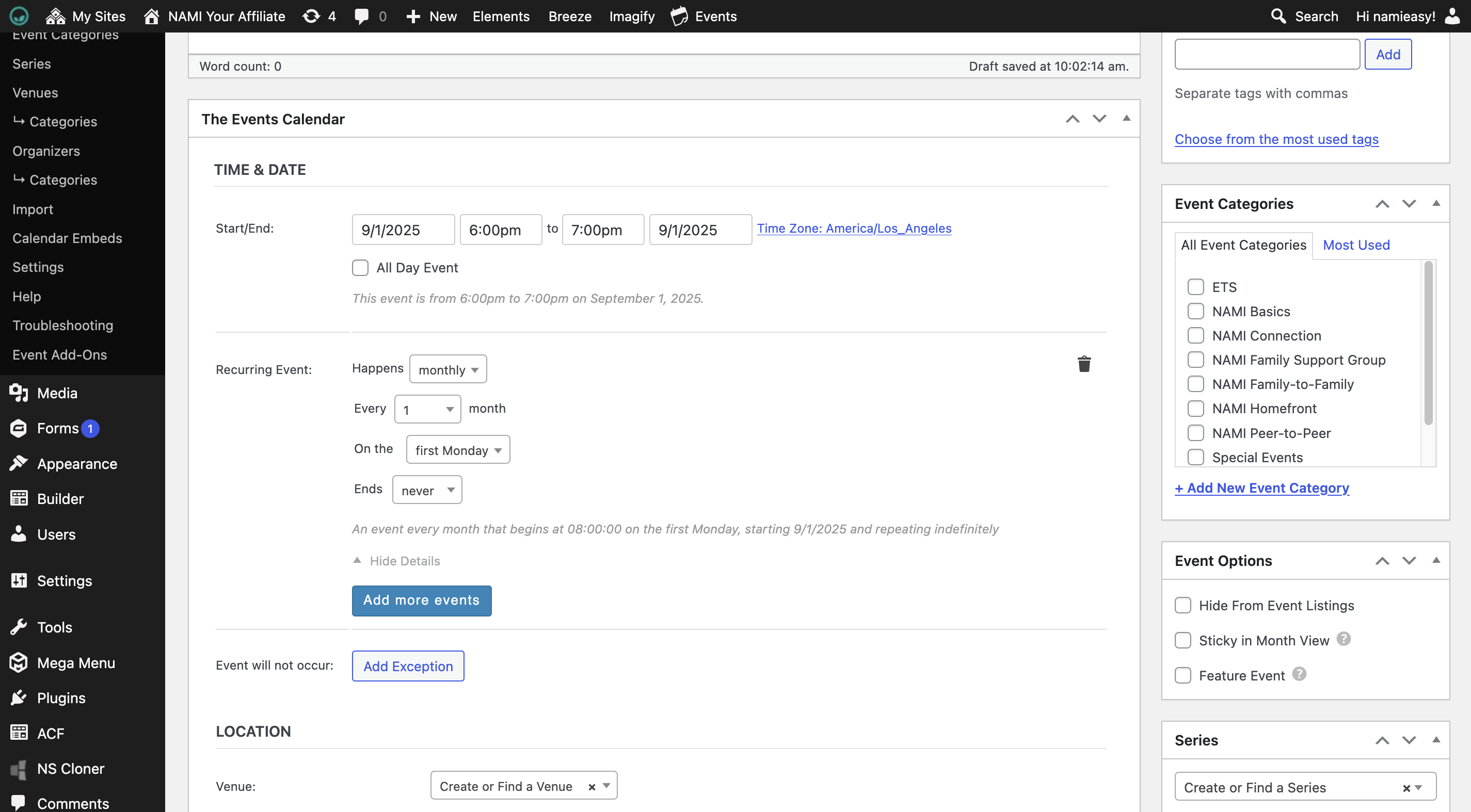Delete the recurrence rule with the trash icon

(x=1084, y=364)
